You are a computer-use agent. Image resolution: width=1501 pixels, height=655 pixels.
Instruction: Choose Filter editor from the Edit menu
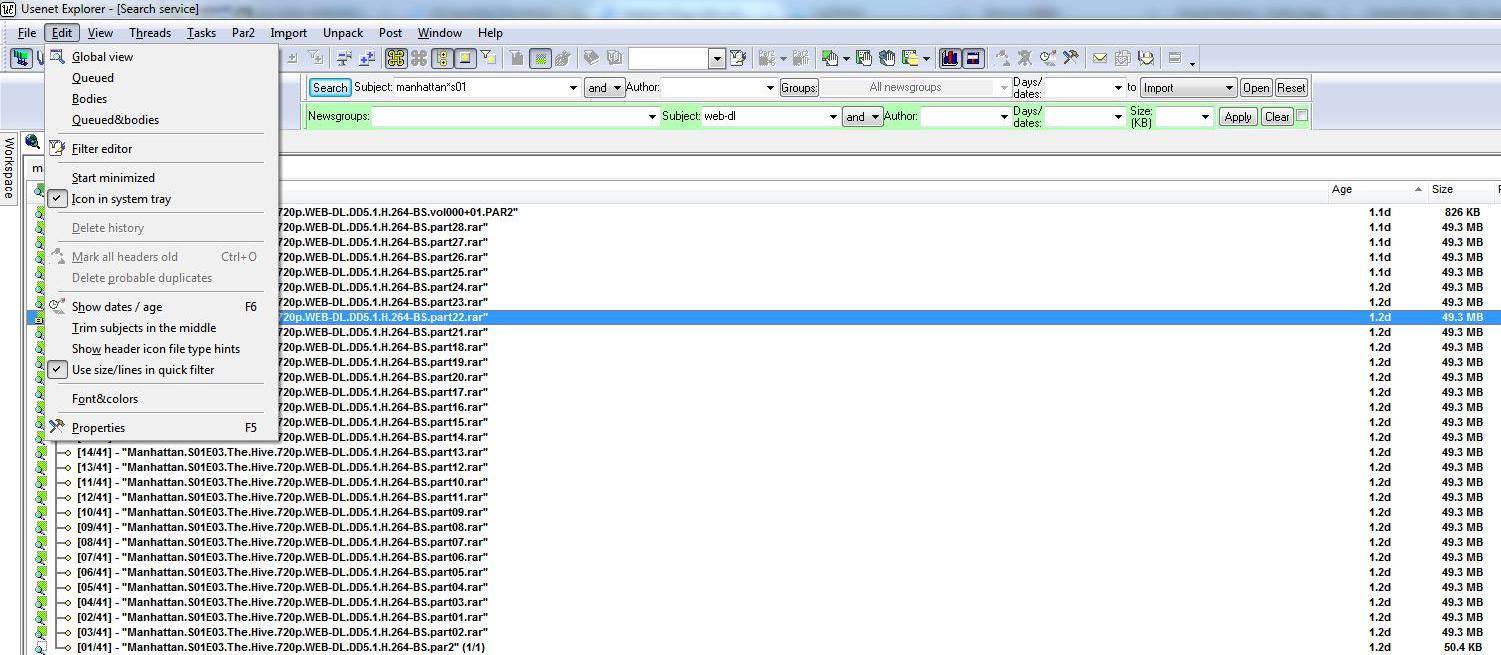coord(102,149)
